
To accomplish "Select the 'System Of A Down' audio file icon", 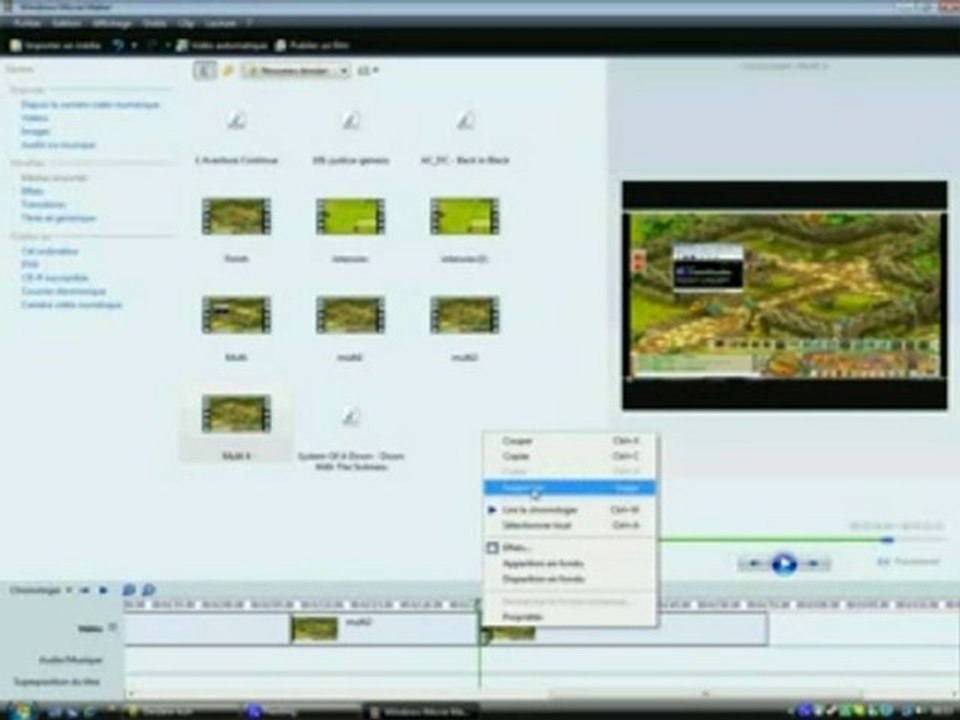I will click(350, 416).
